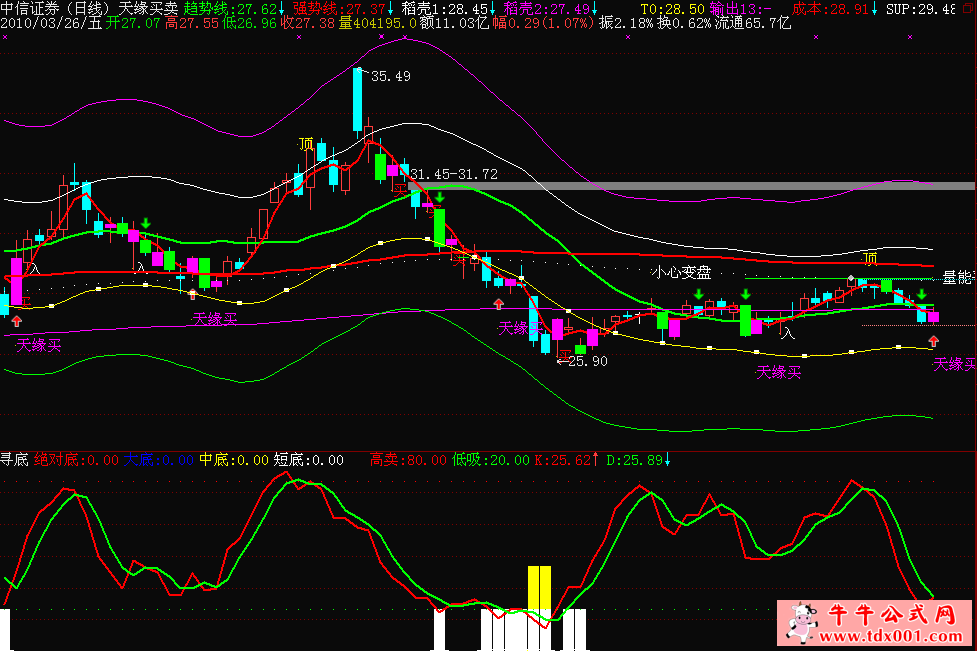Screen dimensions: 977x651
Task: Click the grey 31.45-31.72 resistance band
Action: 692,186
